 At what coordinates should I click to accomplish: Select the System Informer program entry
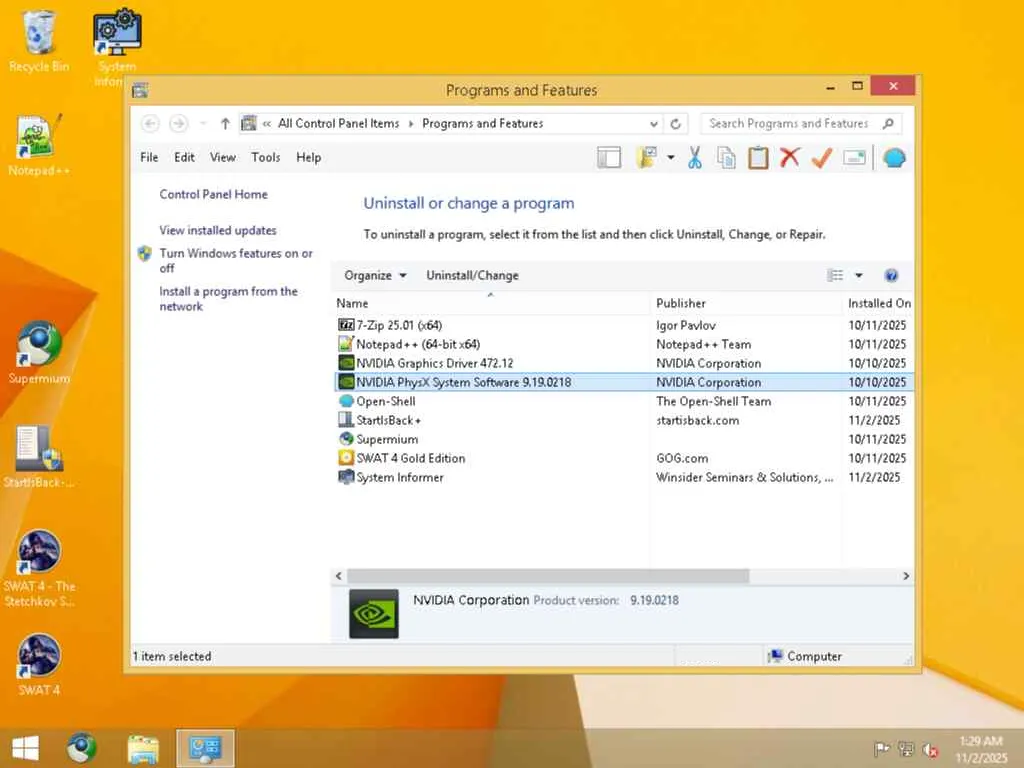(x=623, y=477)
